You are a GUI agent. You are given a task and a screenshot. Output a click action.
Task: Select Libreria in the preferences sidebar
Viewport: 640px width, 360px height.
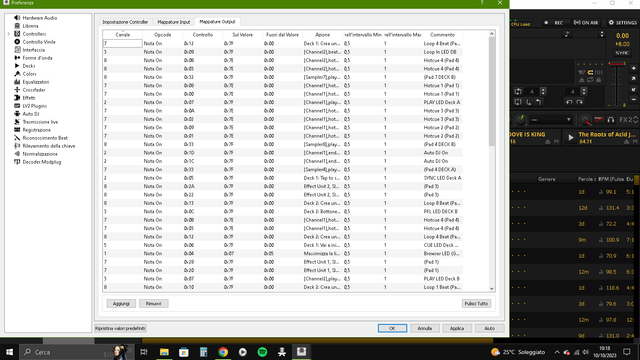click(27, 26)
